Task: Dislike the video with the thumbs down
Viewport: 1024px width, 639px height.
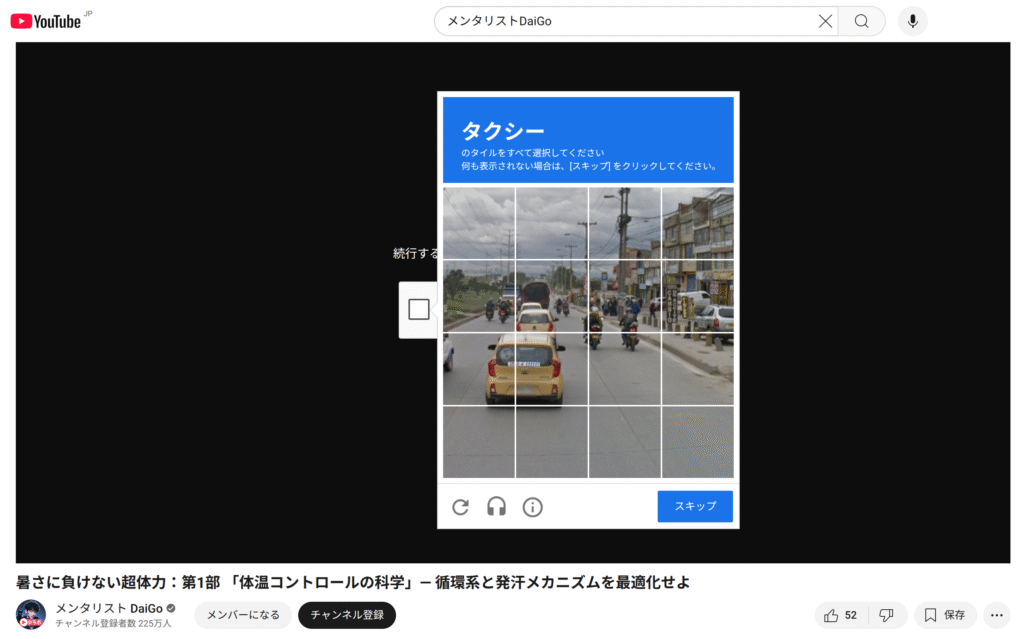Action: pyautogui.click(x=886, y=615)
